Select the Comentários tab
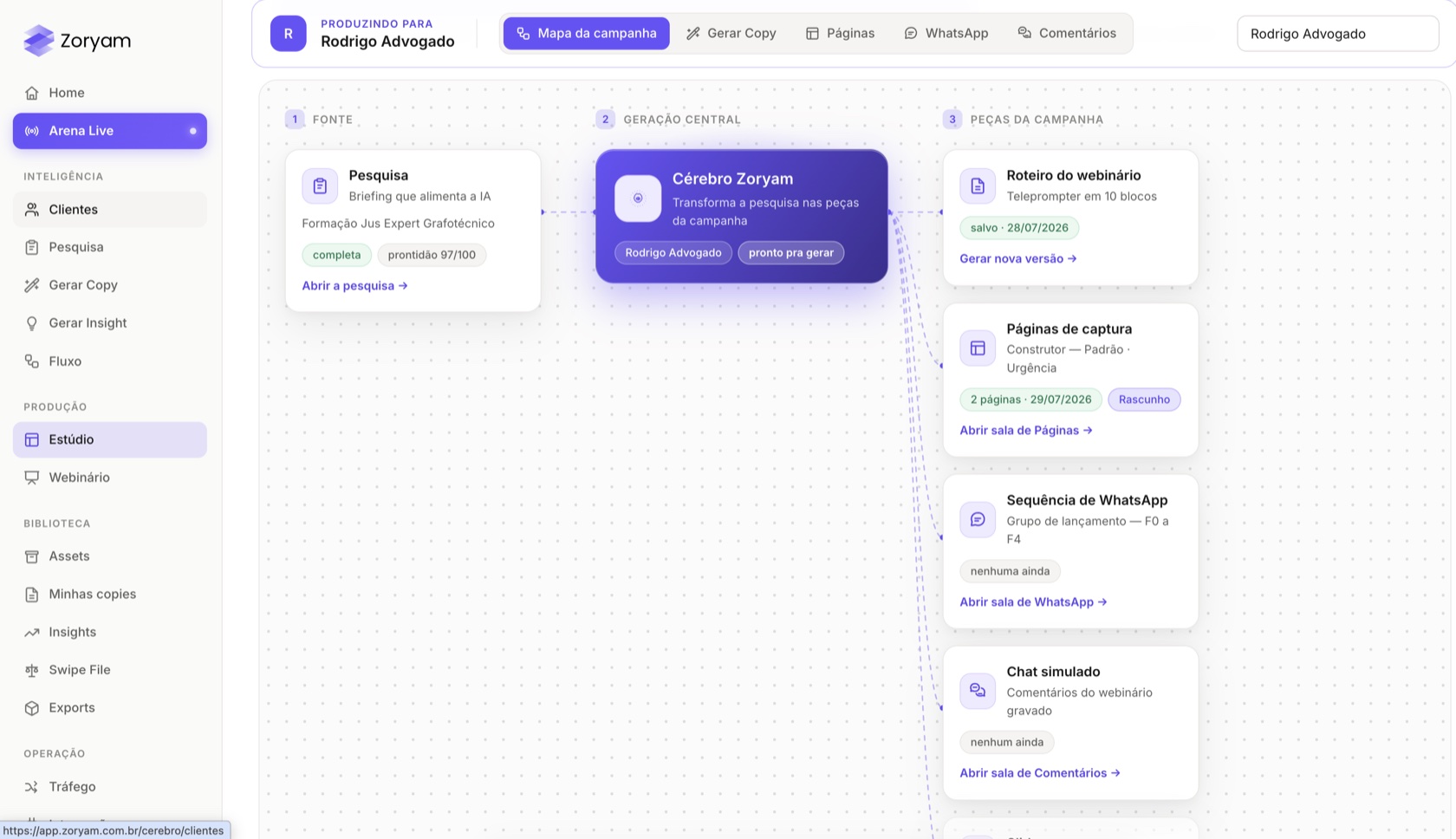Viewport: 1456px width, 839px height. point(1066,33)
